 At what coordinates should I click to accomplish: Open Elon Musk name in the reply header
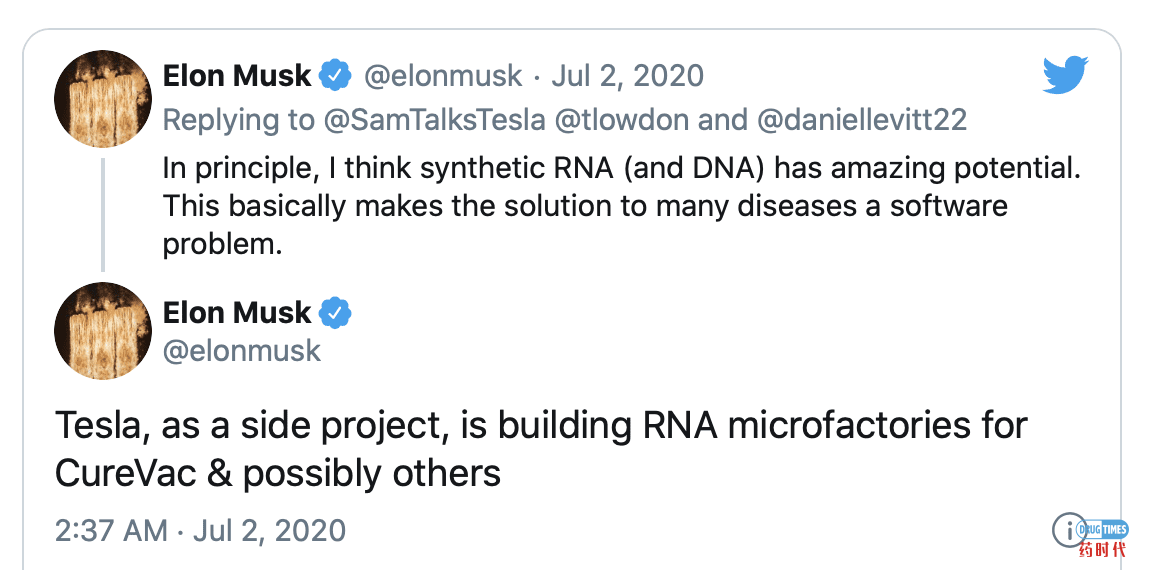pos(237,76)
